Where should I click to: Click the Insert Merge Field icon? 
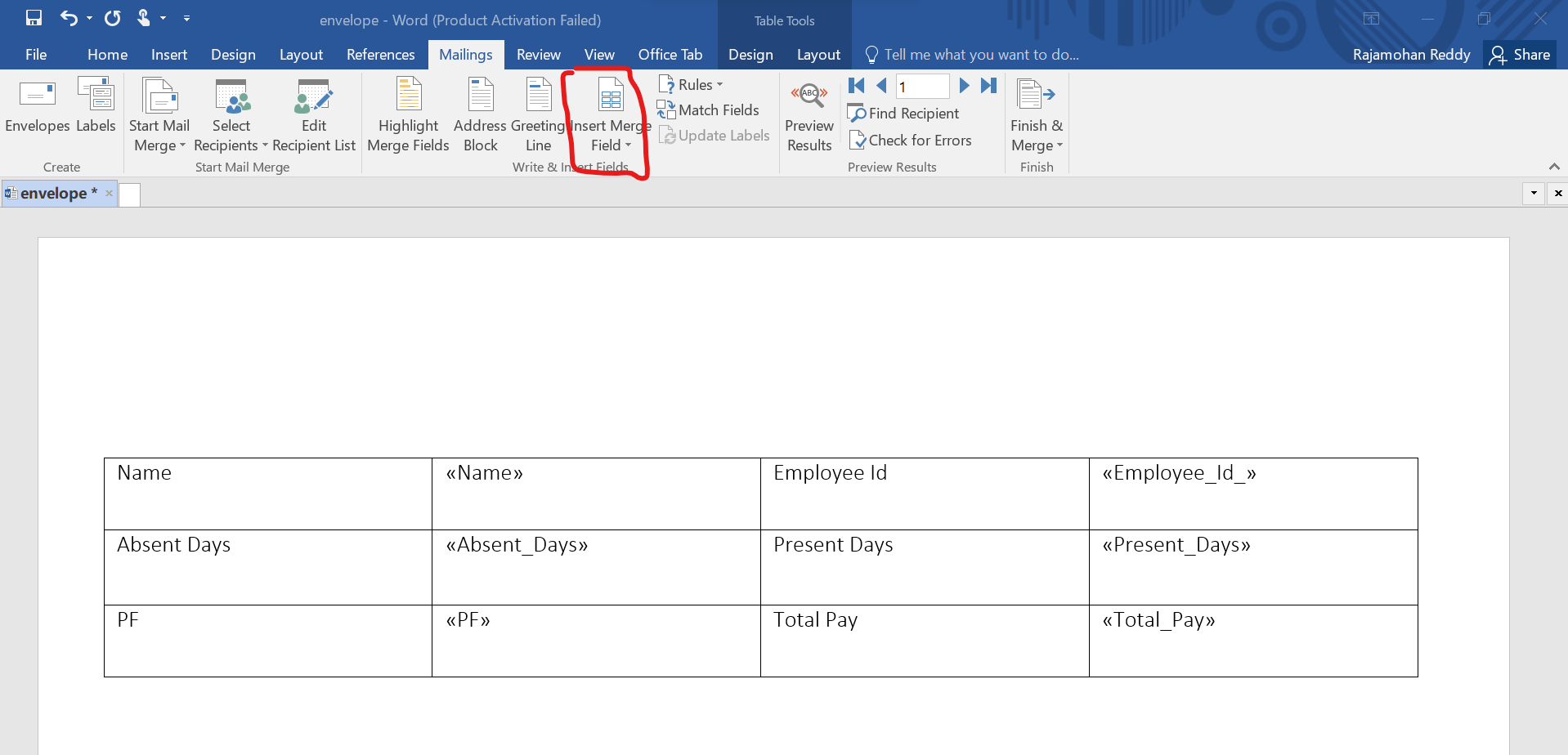coord(611,96)
